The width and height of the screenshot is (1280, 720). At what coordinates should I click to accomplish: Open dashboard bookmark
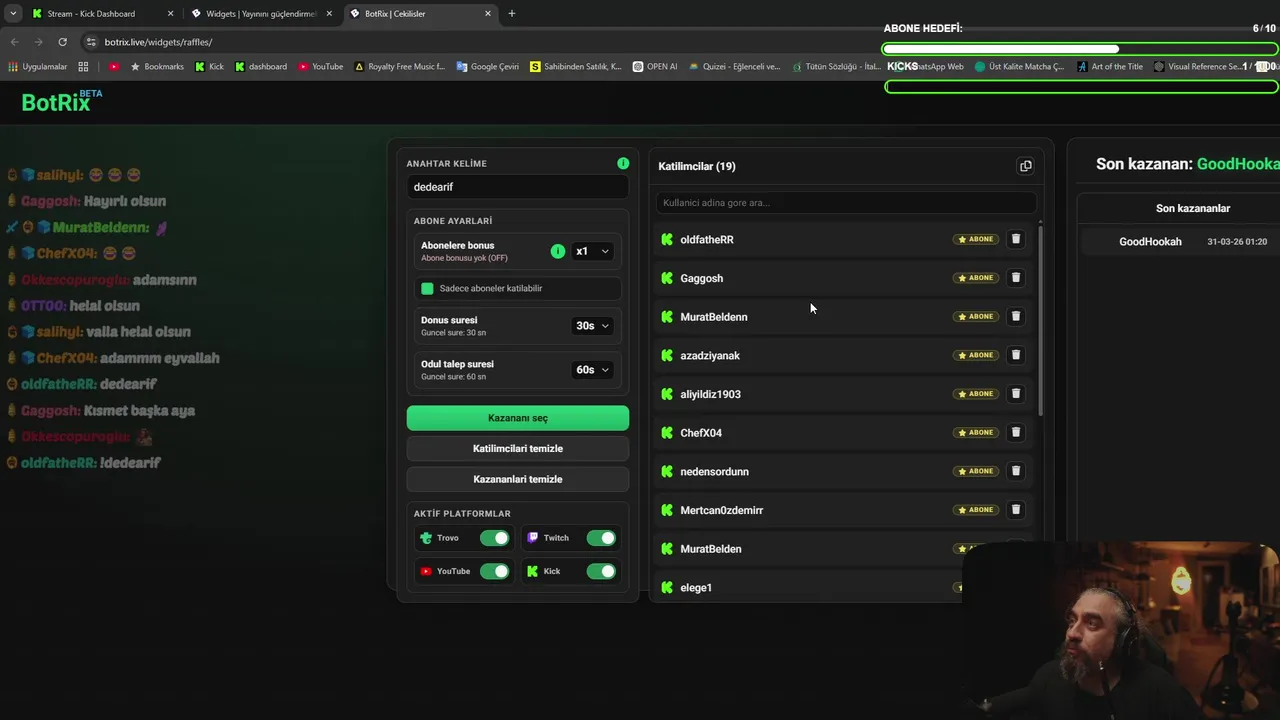tap(260, 67)
